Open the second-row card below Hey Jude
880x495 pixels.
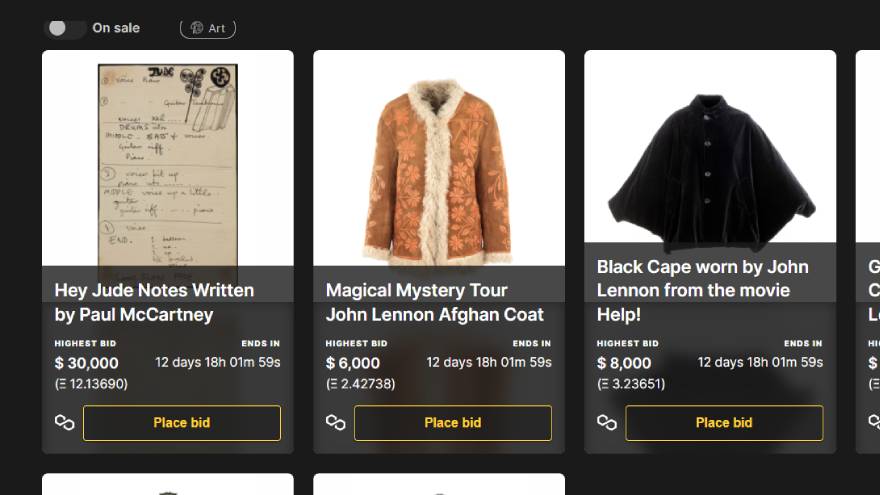pos(168,484)
